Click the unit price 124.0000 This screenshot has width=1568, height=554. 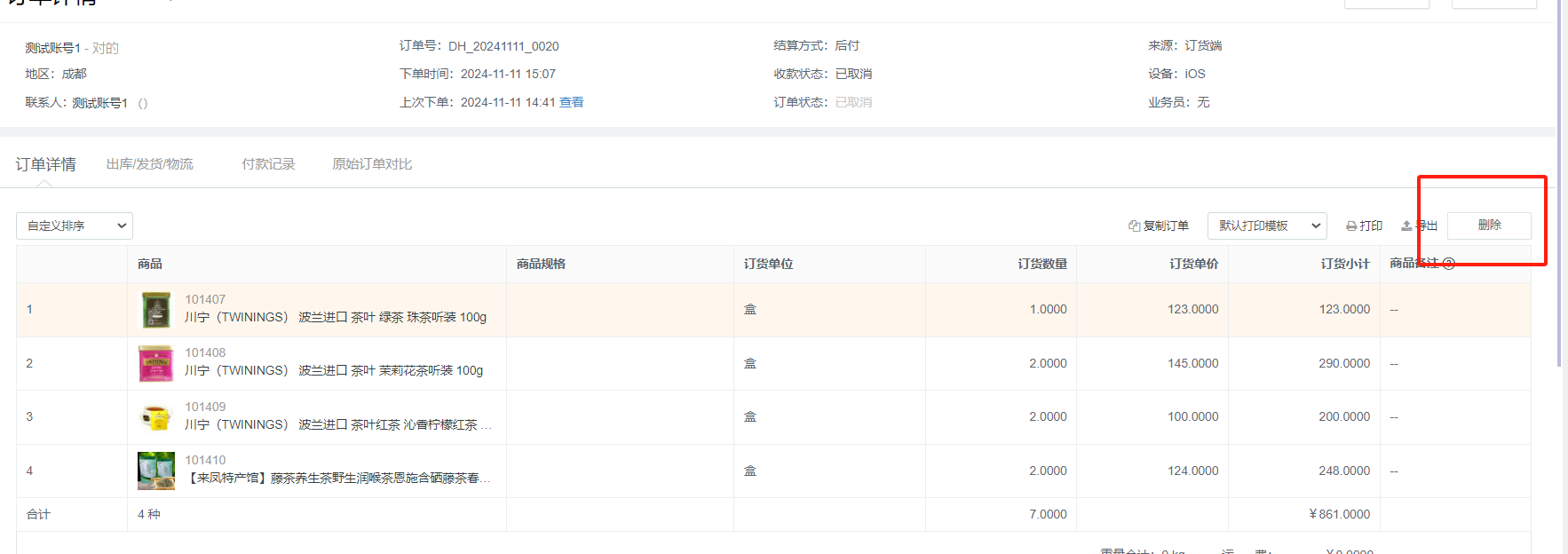1193,471
